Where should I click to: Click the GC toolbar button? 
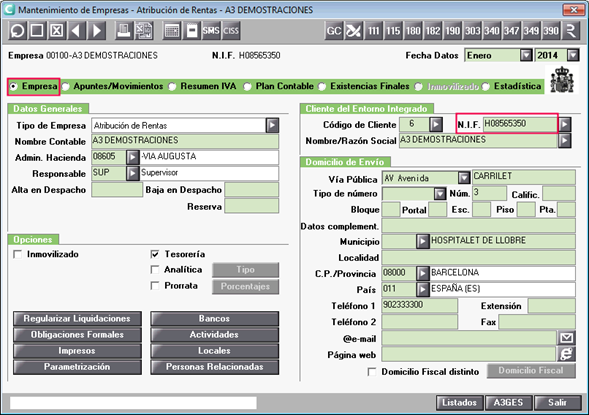(x=334, y=30)
